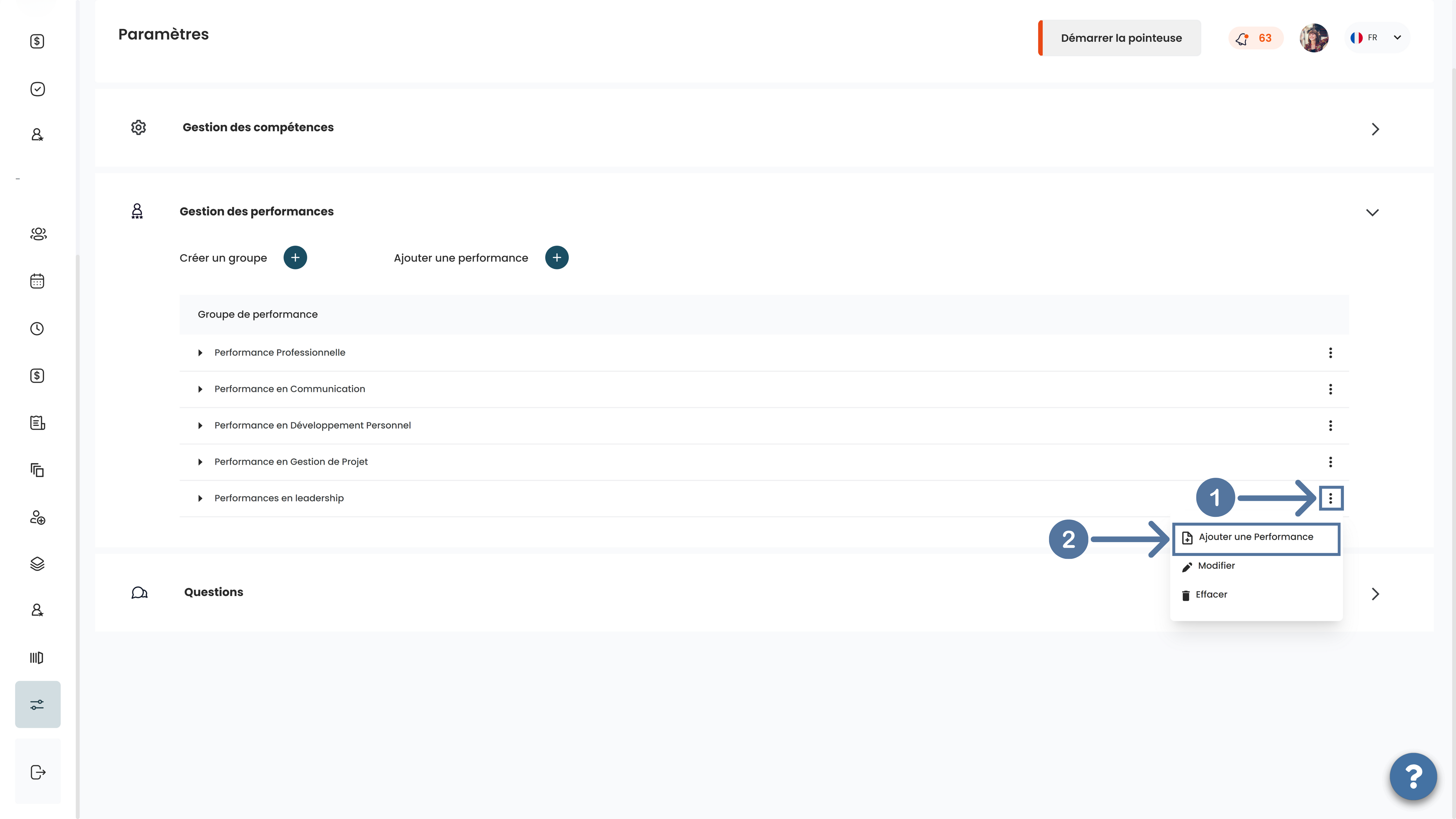1456x819 pixels.
Task: Open notifications bell showing 63
Action: 1255,38
